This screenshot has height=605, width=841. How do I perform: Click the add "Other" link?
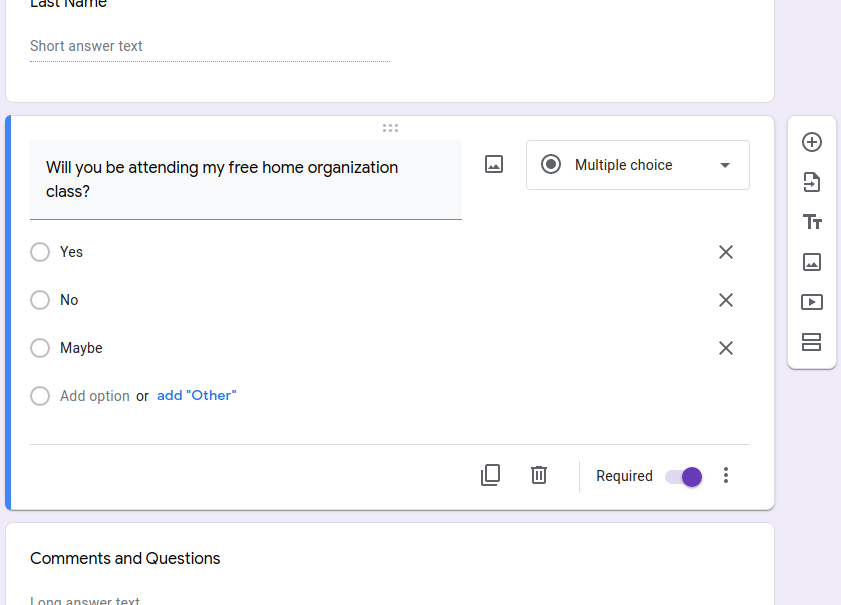point(197,395)
